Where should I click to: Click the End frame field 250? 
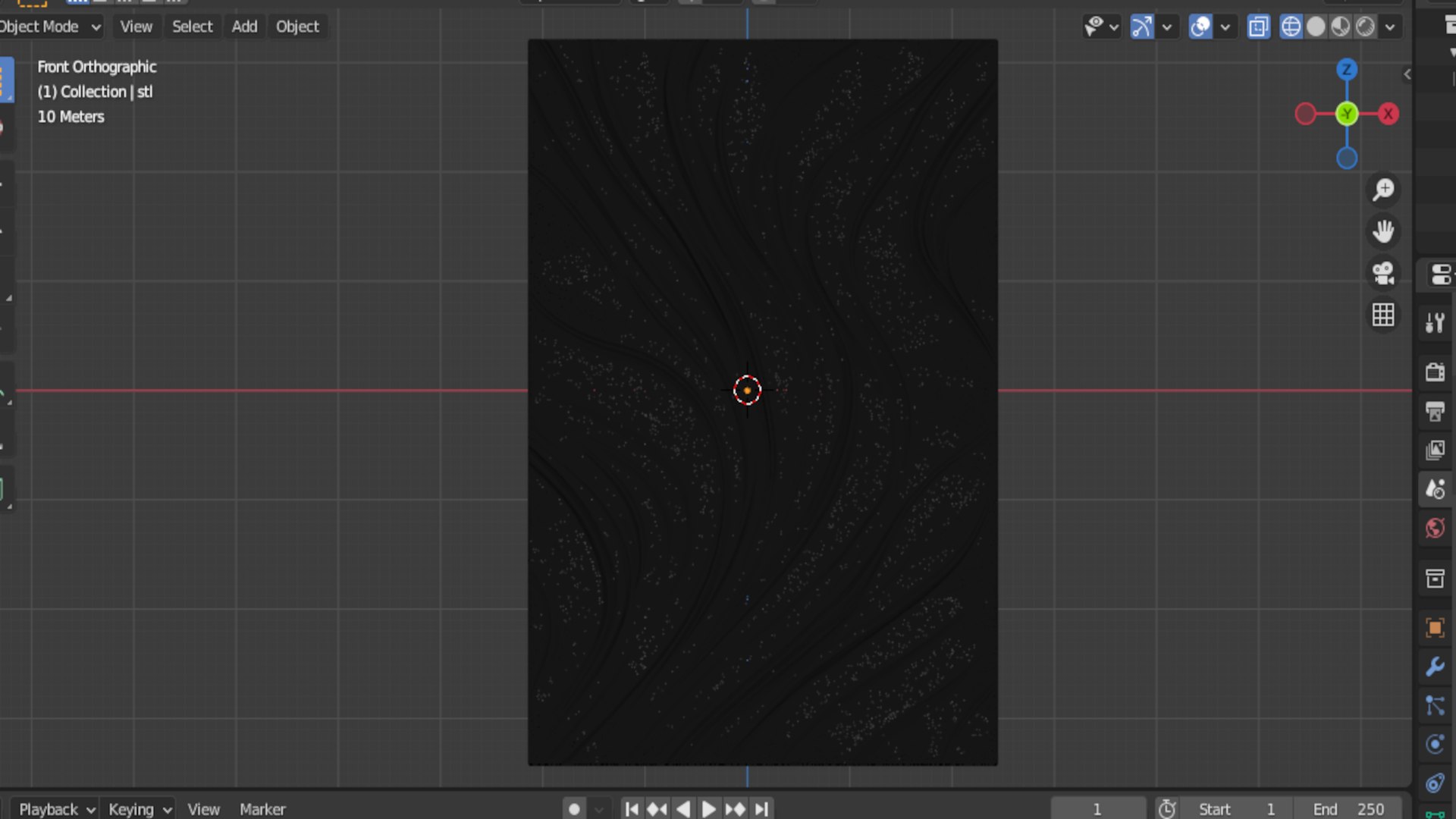[1350, 809]
